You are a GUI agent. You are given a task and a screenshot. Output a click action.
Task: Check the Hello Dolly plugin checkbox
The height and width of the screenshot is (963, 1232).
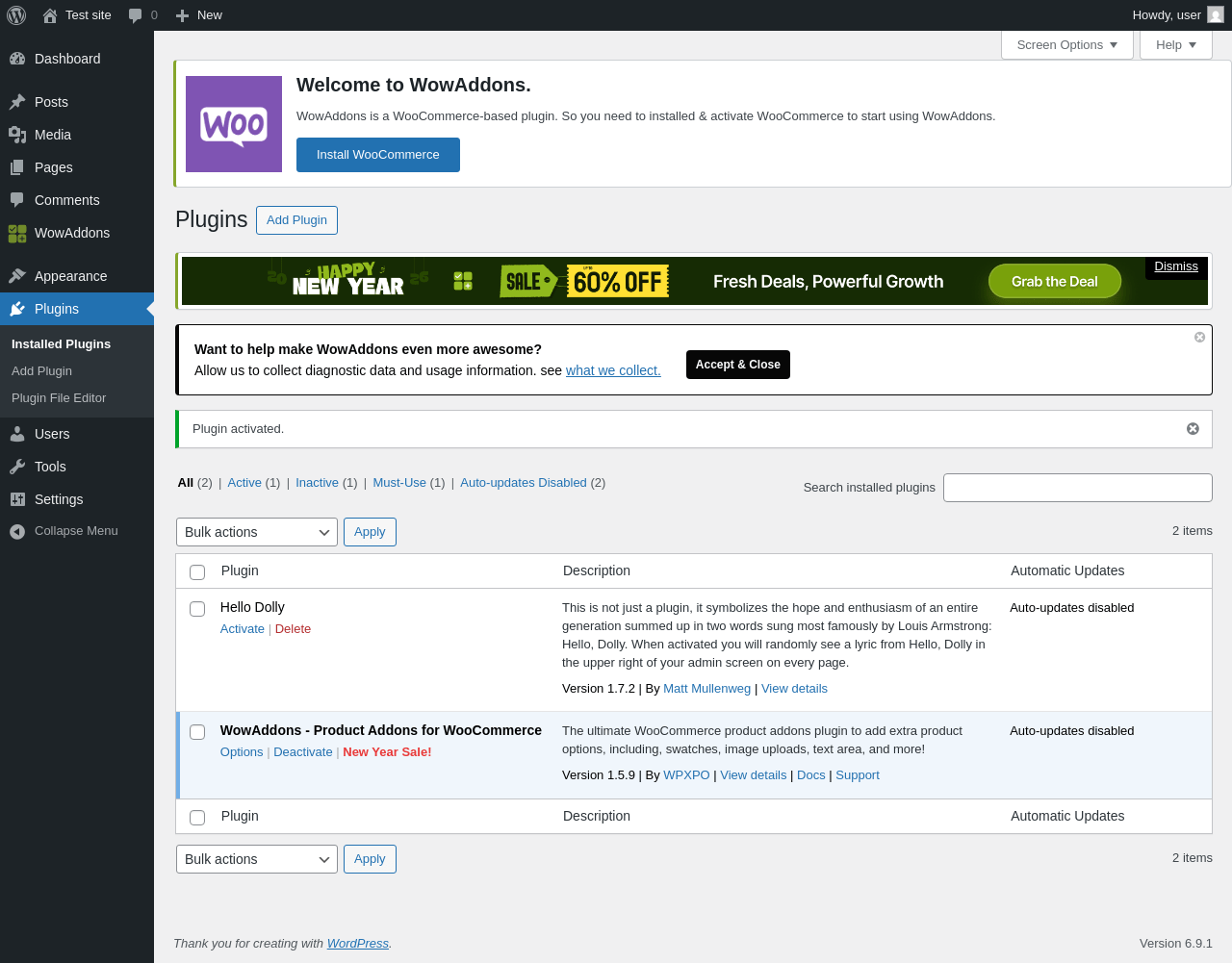pyautogui.click(x=197, y=609)
